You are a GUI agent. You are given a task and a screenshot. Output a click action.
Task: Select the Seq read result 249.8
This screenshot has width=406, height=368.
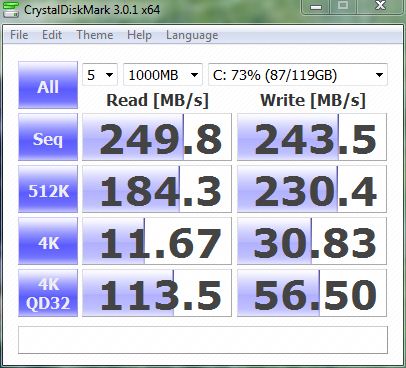click(x=157, y=137)
